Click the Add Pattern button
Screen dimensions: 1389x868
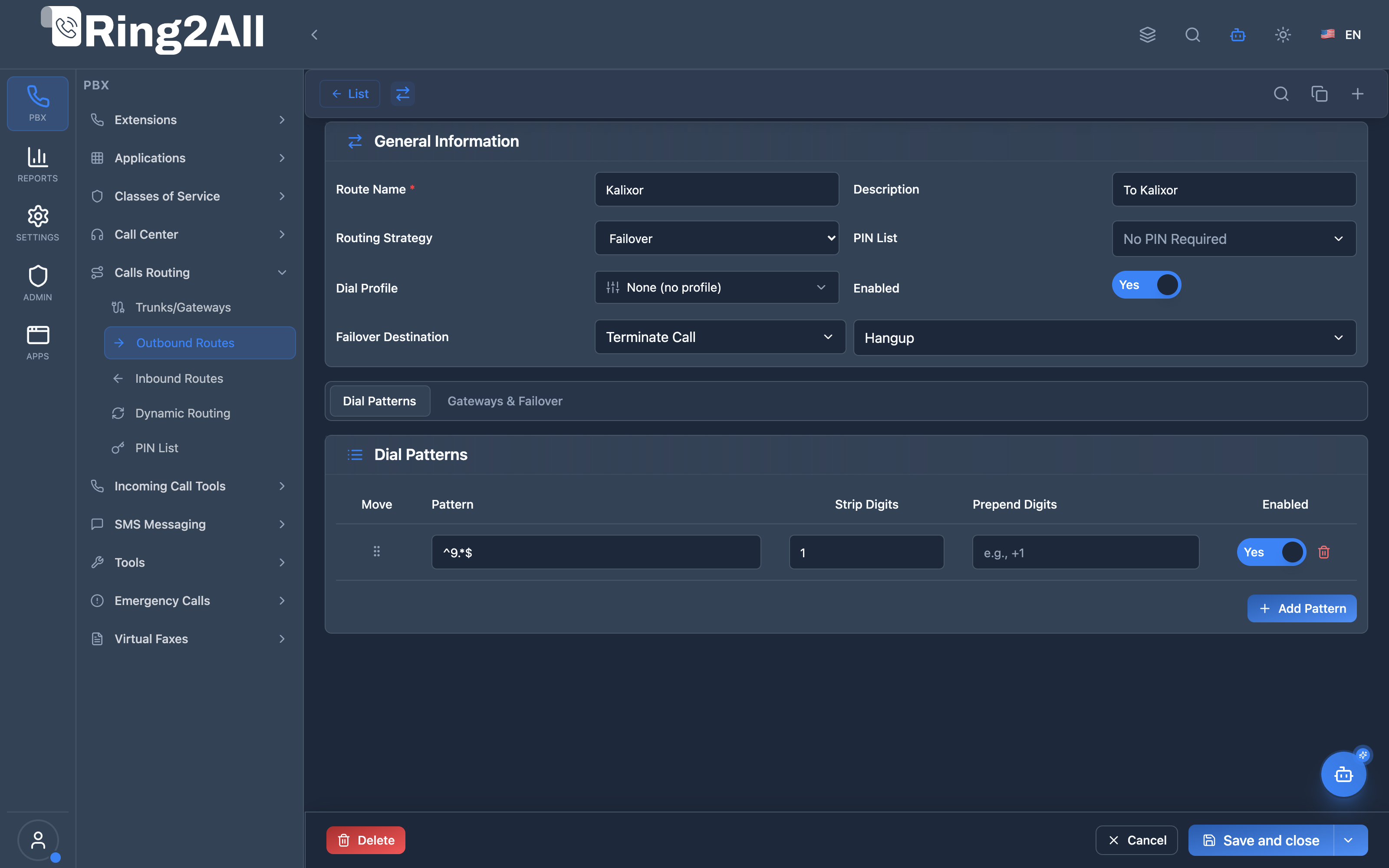1301,608
